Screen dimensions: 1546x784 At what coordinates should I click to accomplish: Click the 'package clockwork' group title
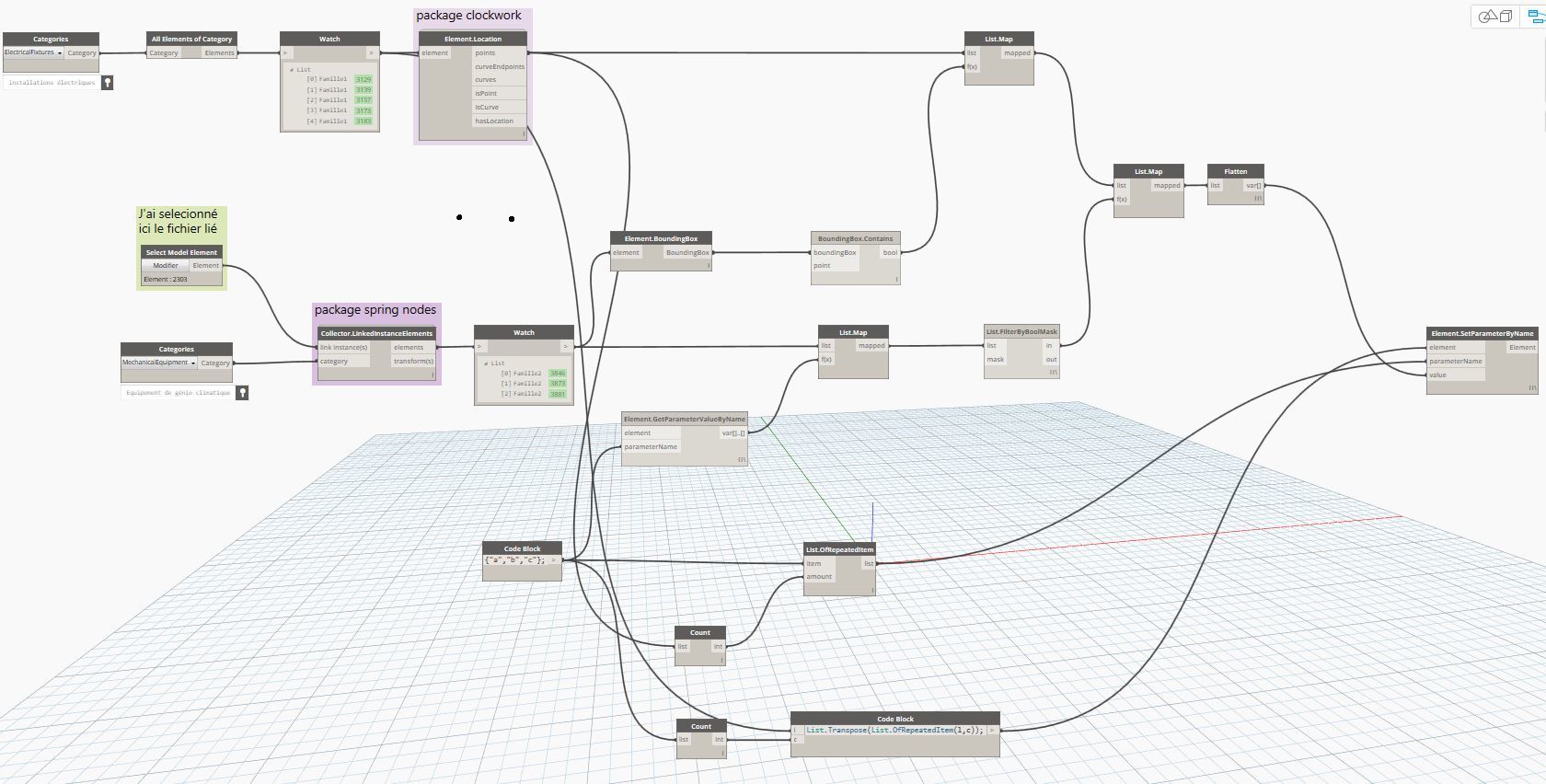pos(468,16)
